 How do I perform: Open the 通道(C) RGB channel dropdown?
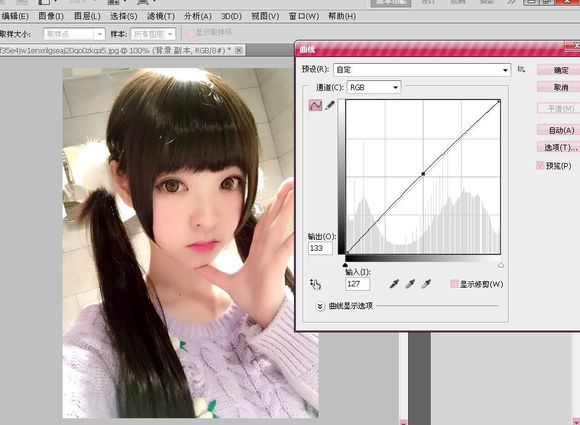[374, 87]
